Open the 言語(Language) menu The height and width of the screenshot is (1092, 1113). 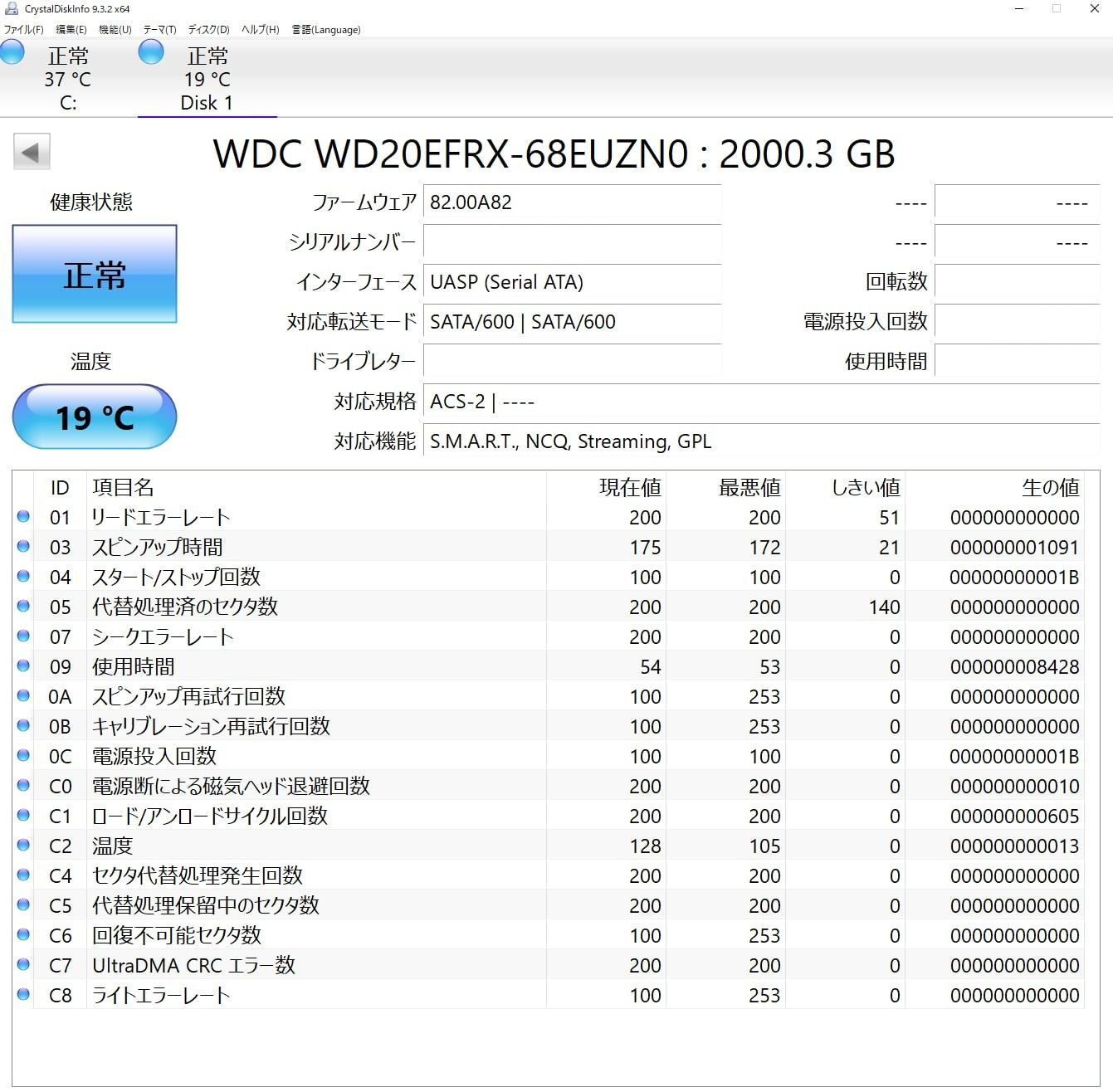pyautogui.click(x=325, y=29)
